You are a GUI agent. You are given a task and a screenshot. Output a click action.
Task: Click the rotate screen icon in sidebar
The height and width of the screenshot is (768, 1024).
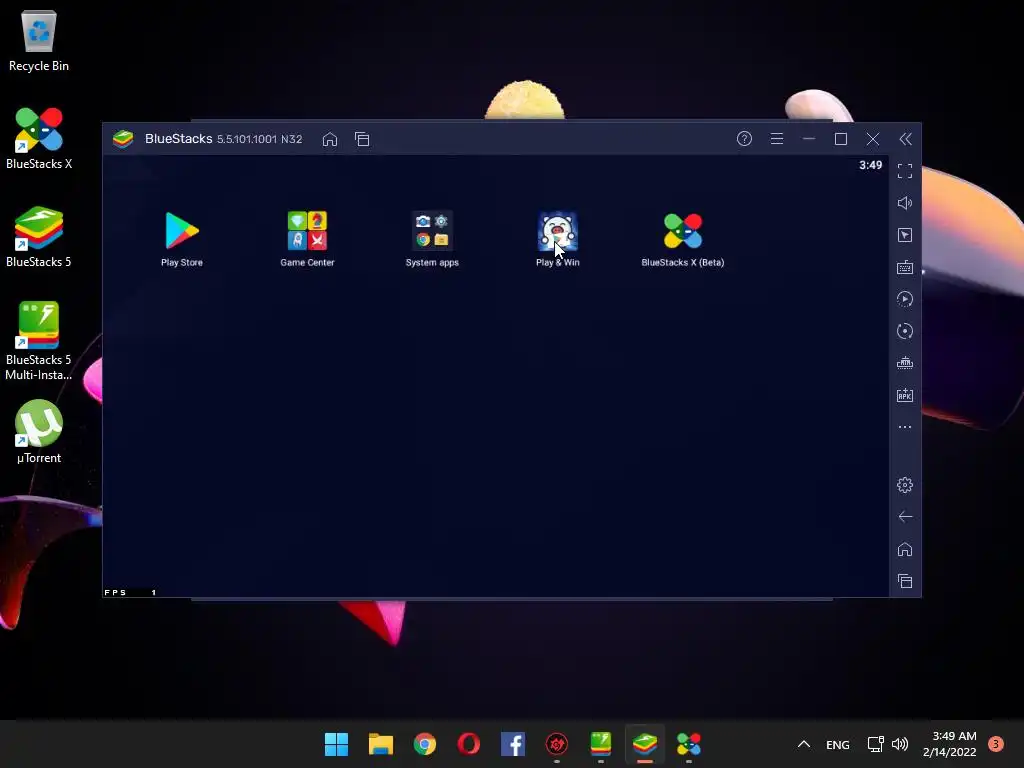coord(904,331)
